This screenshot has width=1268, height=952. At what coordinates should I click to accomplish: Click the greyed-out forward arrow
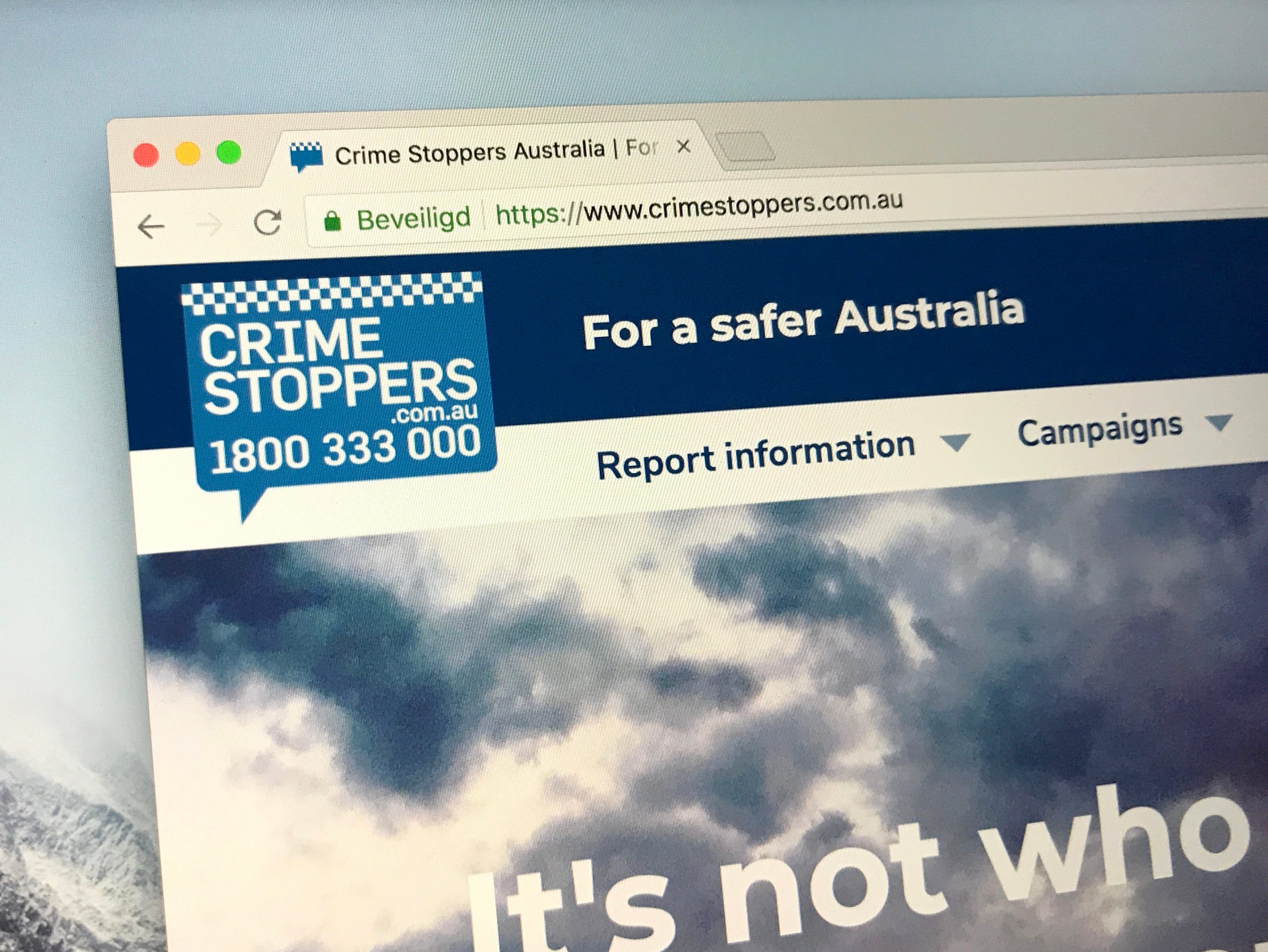[209, 225]
